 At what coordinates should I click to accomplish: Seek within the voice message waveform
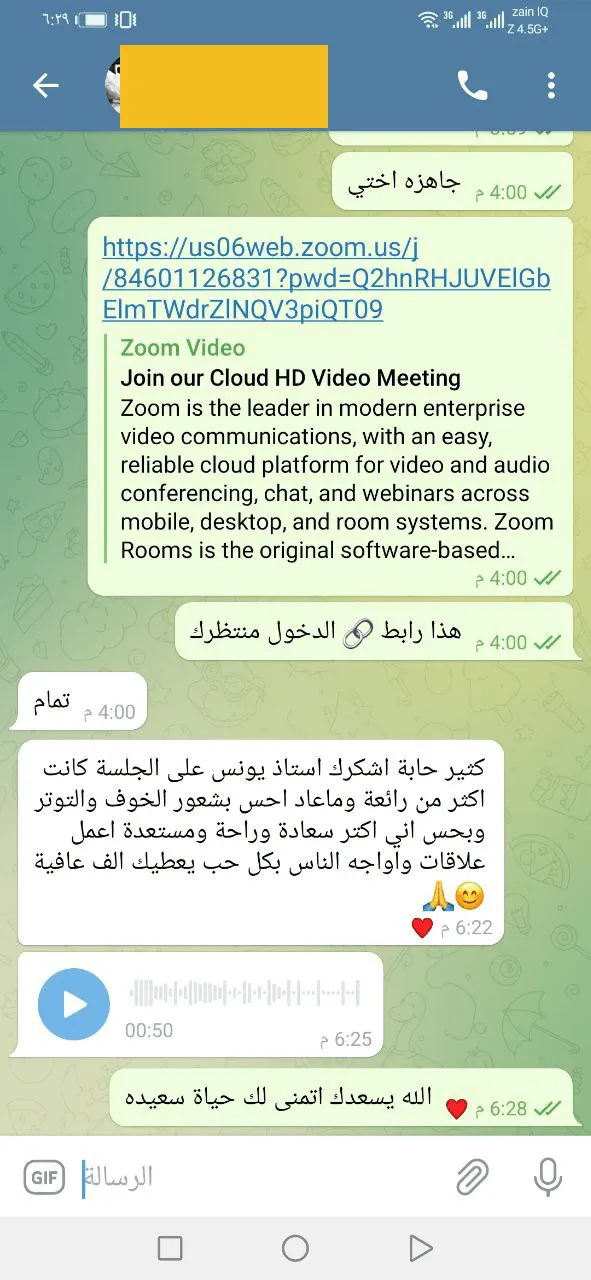(x=244, y=994)
